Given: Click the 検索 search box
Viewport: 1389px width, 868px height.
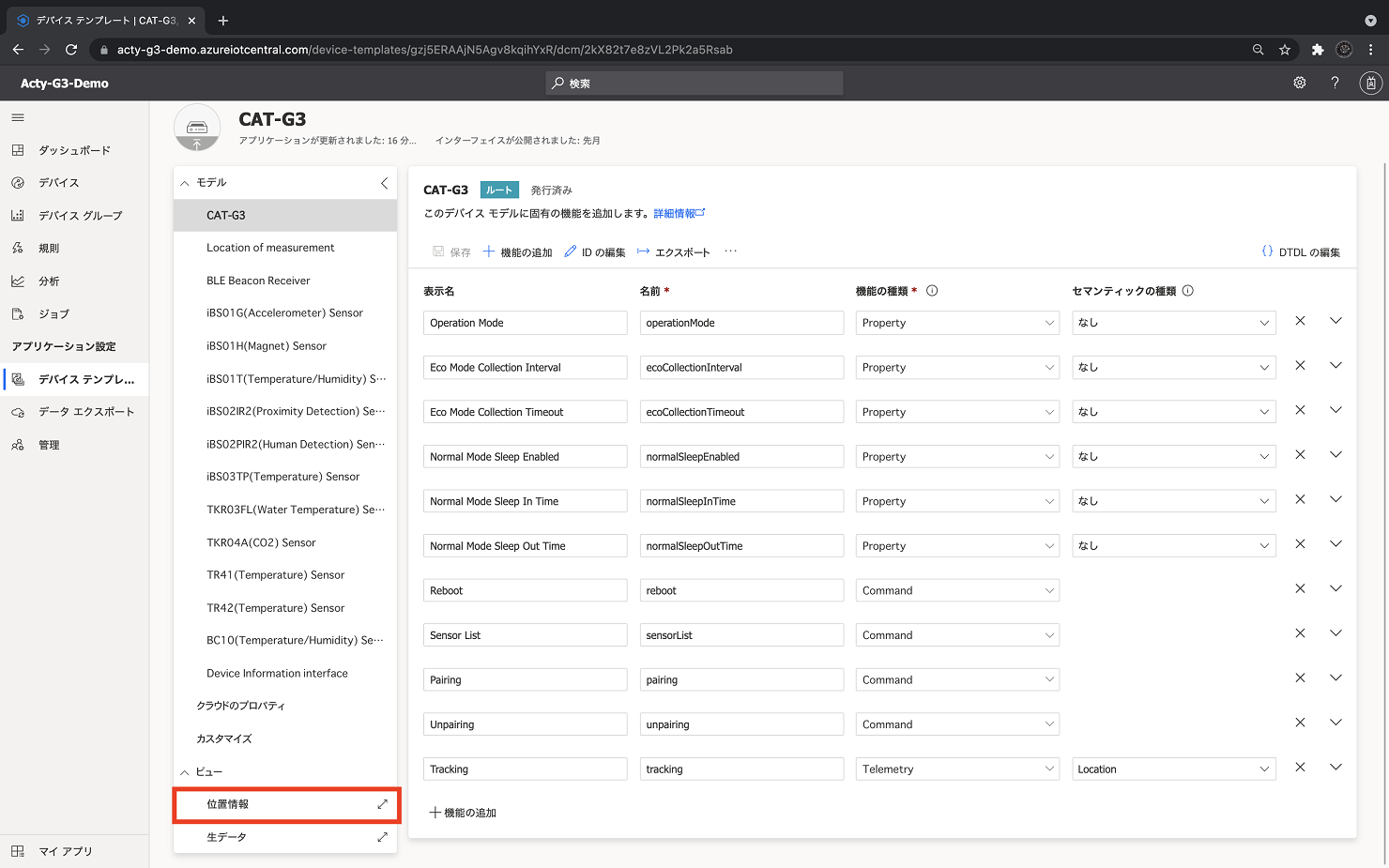Looking at the screenshot, I should (694, 84).
